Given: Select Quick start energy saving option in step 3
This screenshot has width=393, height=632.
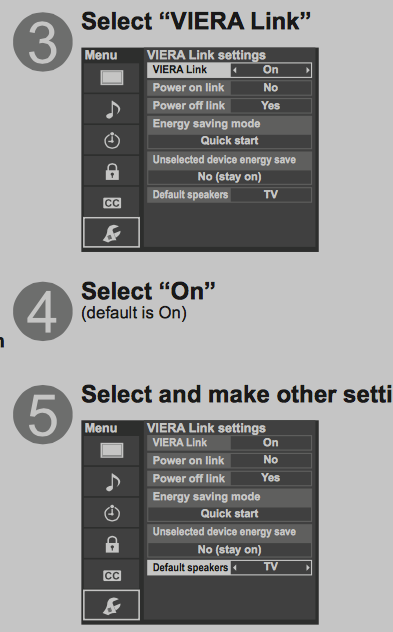Looking at the screenshot, I should point(229,141).
